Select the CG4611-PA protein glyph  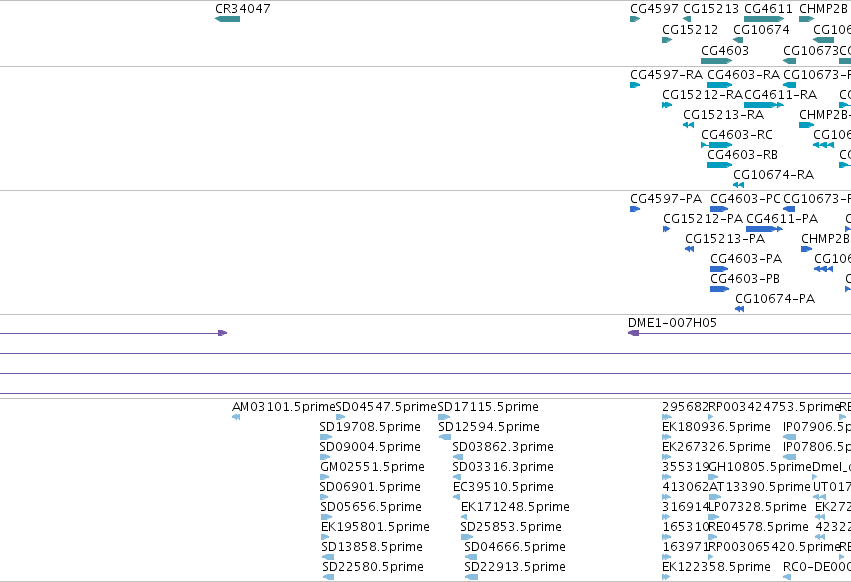point(764,229)
